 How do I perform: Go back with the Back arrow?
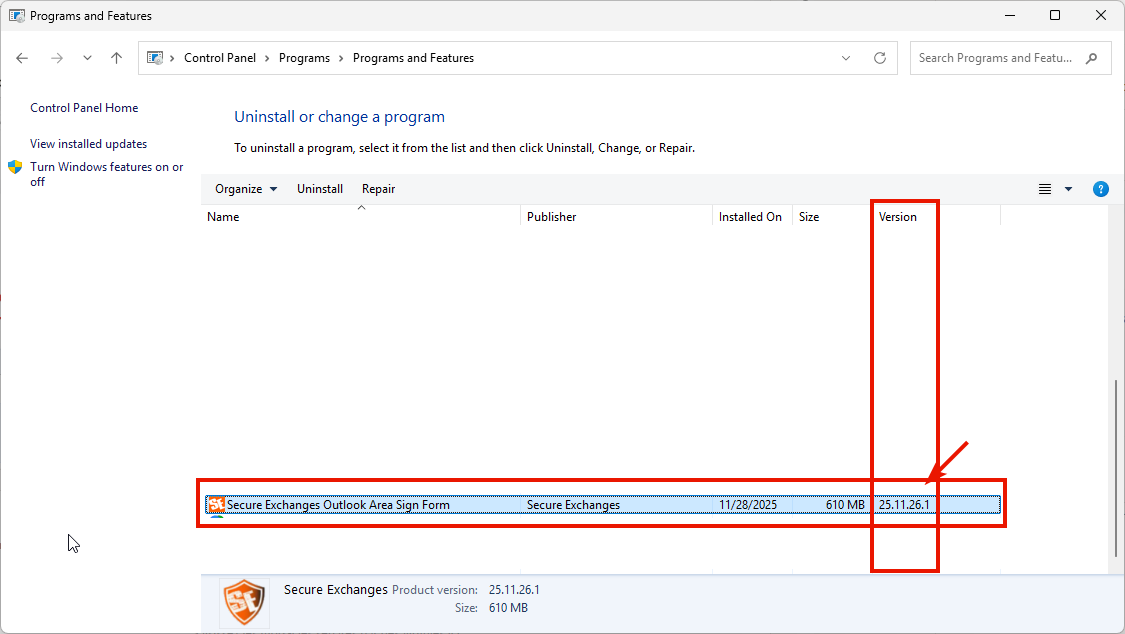click(22, 58)
